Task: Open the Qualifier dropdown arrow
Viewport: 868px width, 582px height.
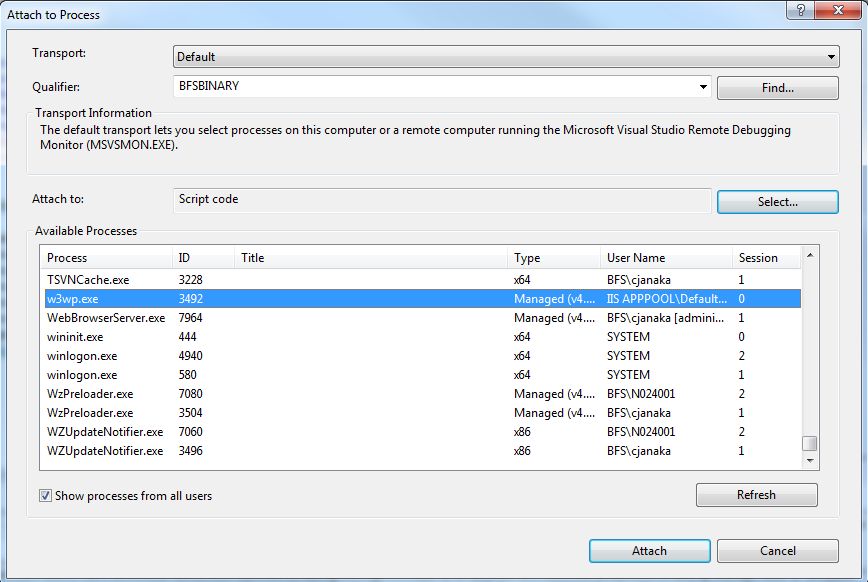Action: pos(701,87)
